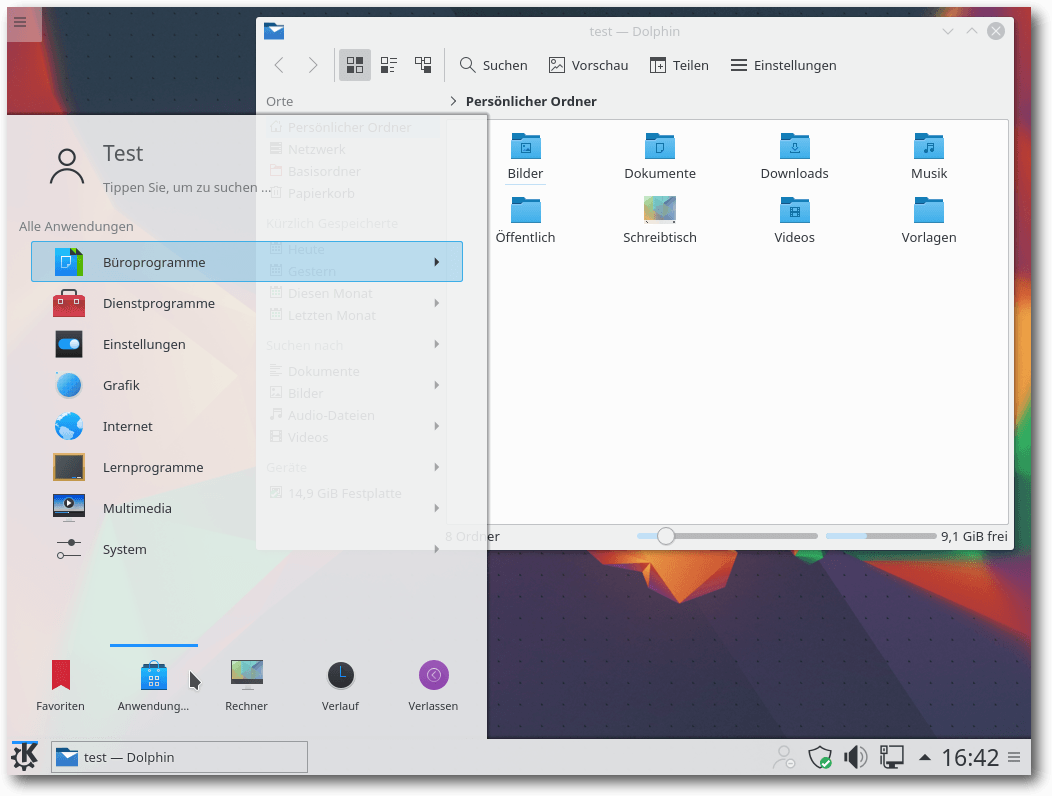The height and width of the screenshot is (796, 1052).
Task: Expand the Internet submenu arrow
Action: coord(437,426)
